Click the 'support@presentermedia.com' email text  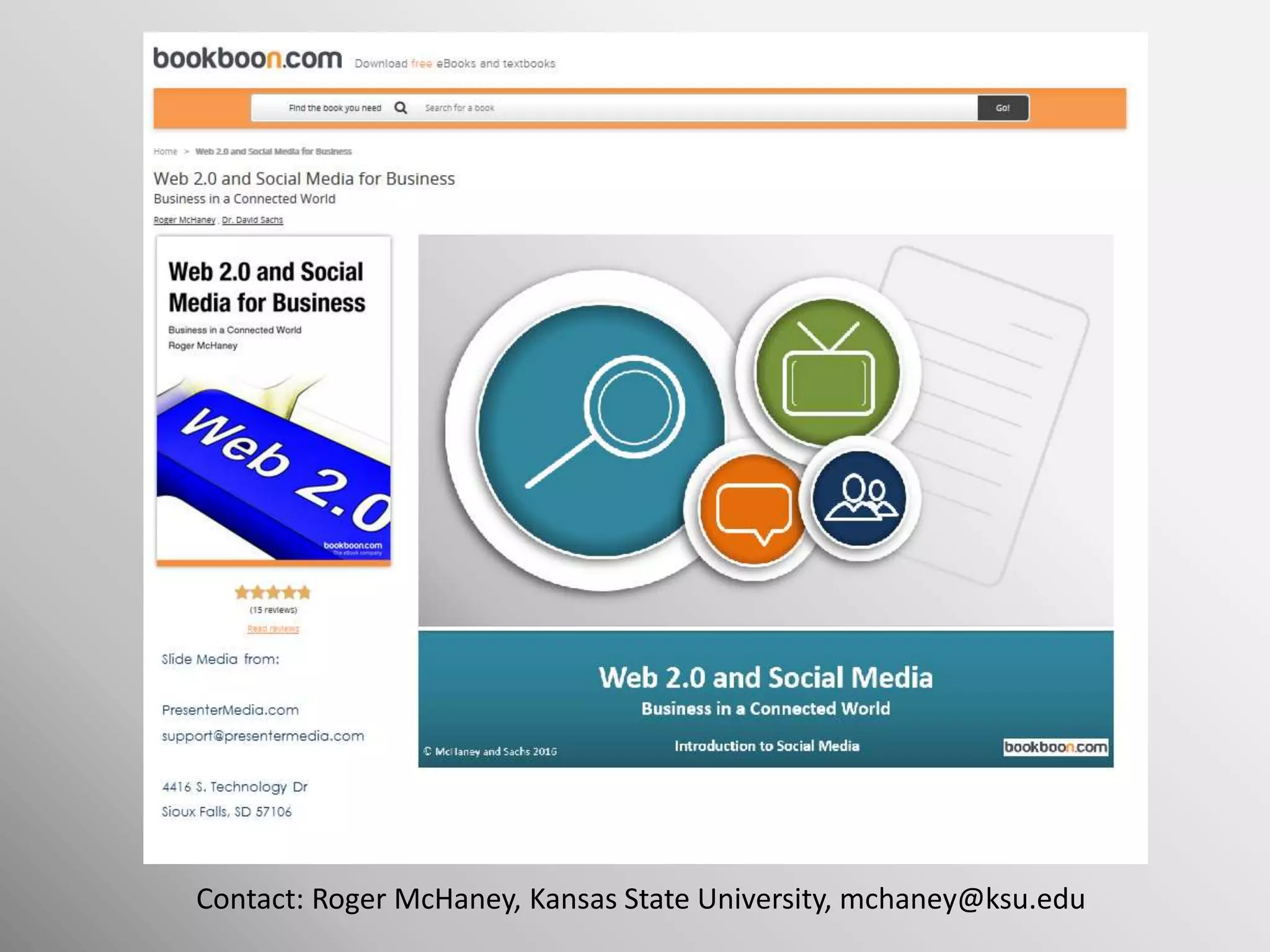point(263,736)
